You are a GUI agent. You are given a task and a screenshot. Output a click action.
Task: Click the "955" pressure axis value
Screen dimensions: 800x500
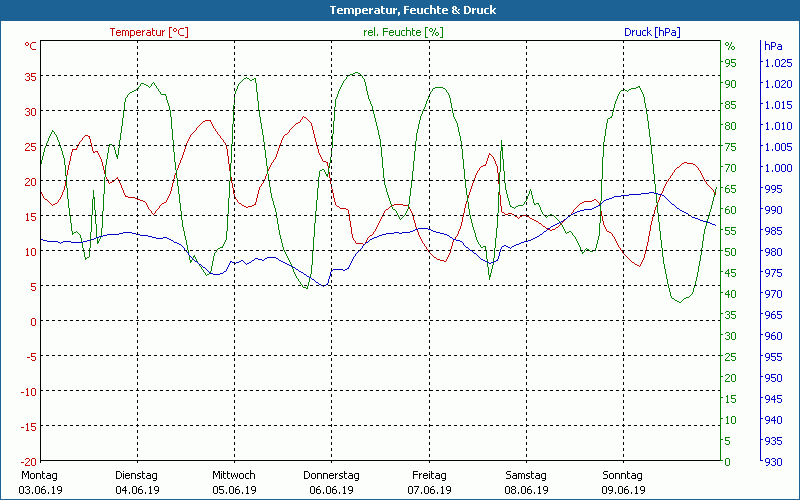click(773, 357)
